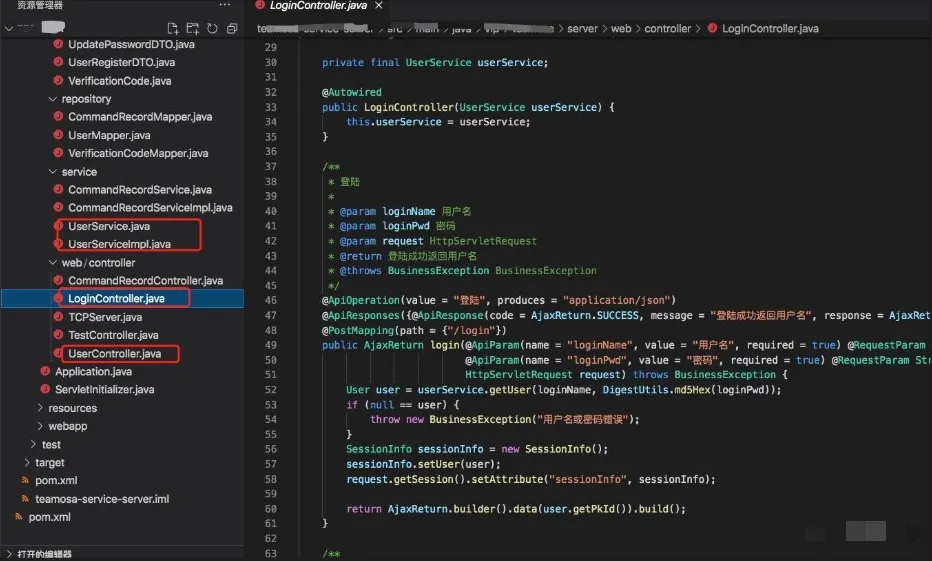Open teamosa-service-server.iml file

[102, 499]
